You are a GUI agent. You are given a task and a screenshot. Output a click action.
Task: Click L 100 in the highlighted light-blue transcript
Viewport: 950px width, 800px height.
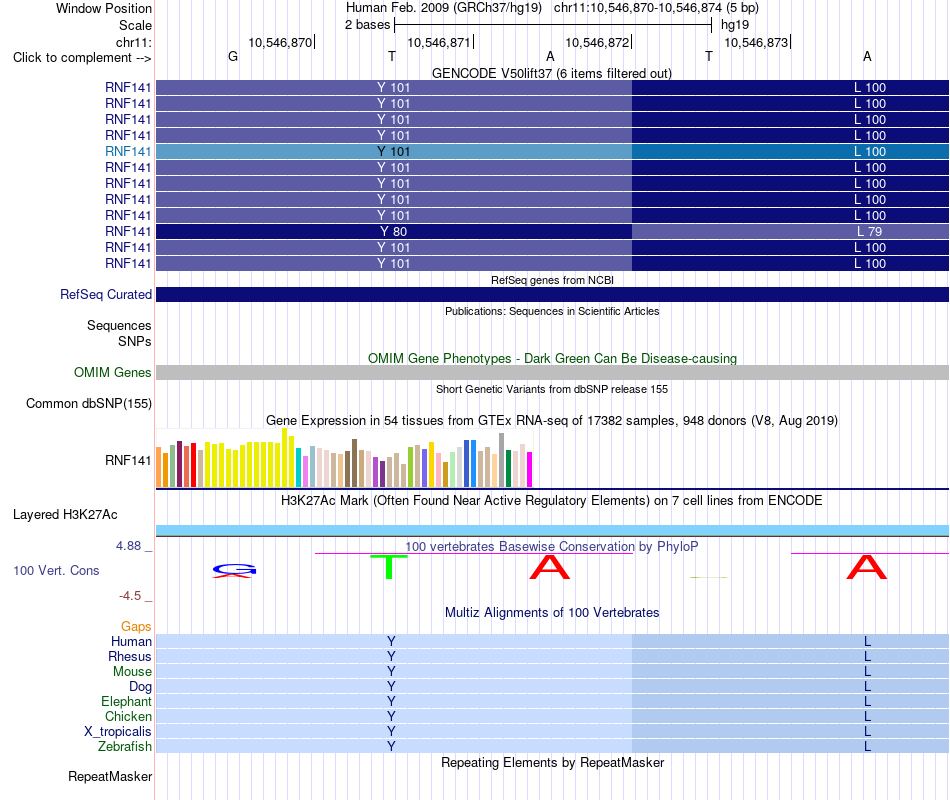point(870,152)
